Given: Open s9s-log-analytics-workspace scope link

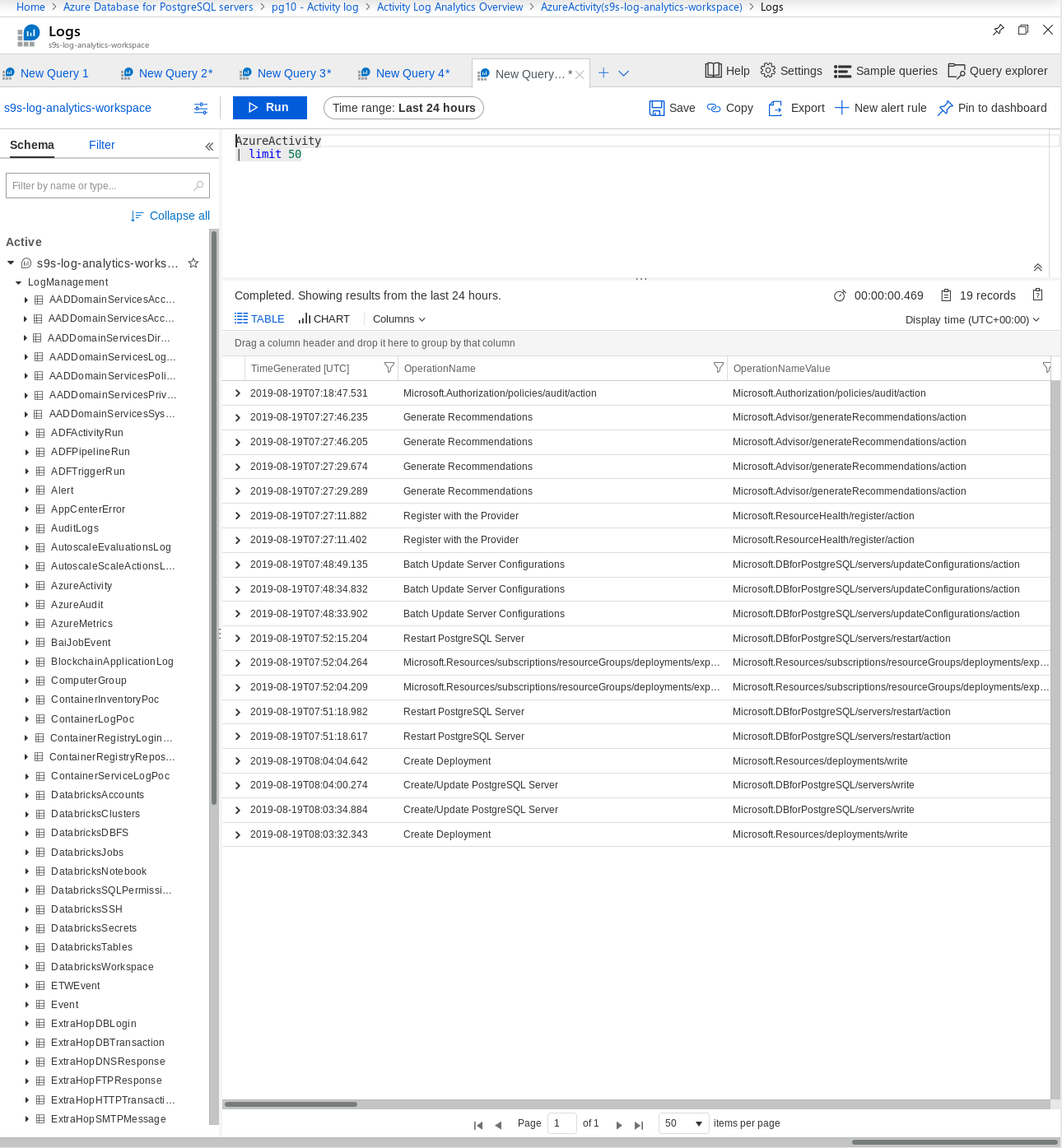Looking at the screenshot, I should point(78,108).
